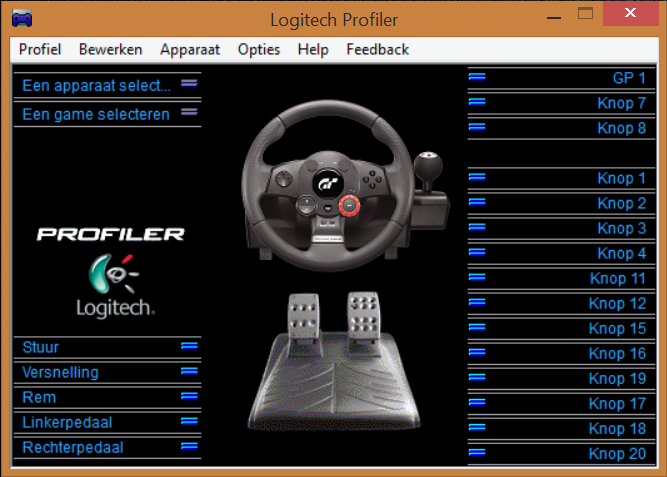Open the Versnelling axis settings
This screenshot has height=477, width=667.
pyautogui.click(x=108, y=372)
